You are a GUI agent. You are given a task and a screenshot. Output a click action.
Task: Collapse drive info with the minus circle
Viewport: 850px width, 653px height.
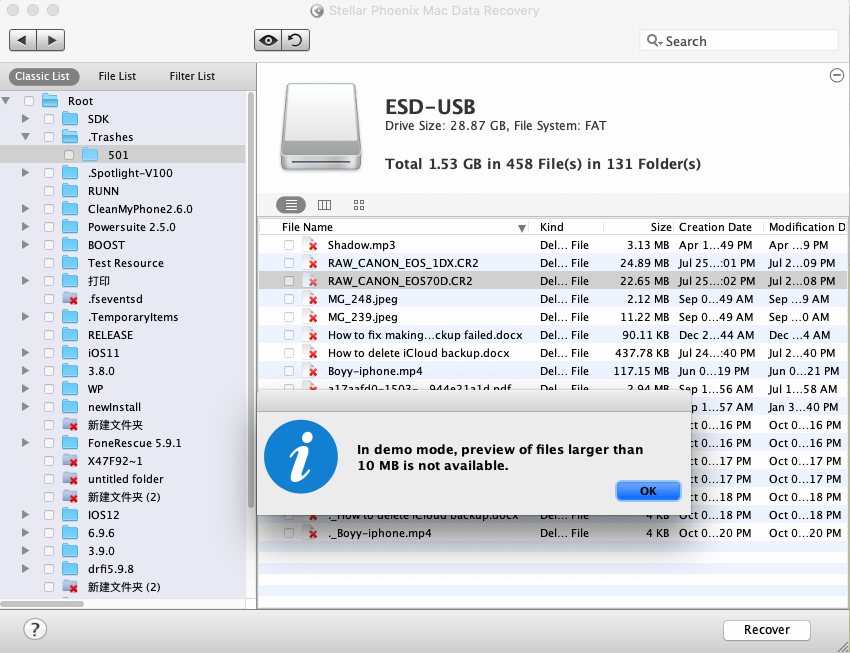click(x=836, y=75)
